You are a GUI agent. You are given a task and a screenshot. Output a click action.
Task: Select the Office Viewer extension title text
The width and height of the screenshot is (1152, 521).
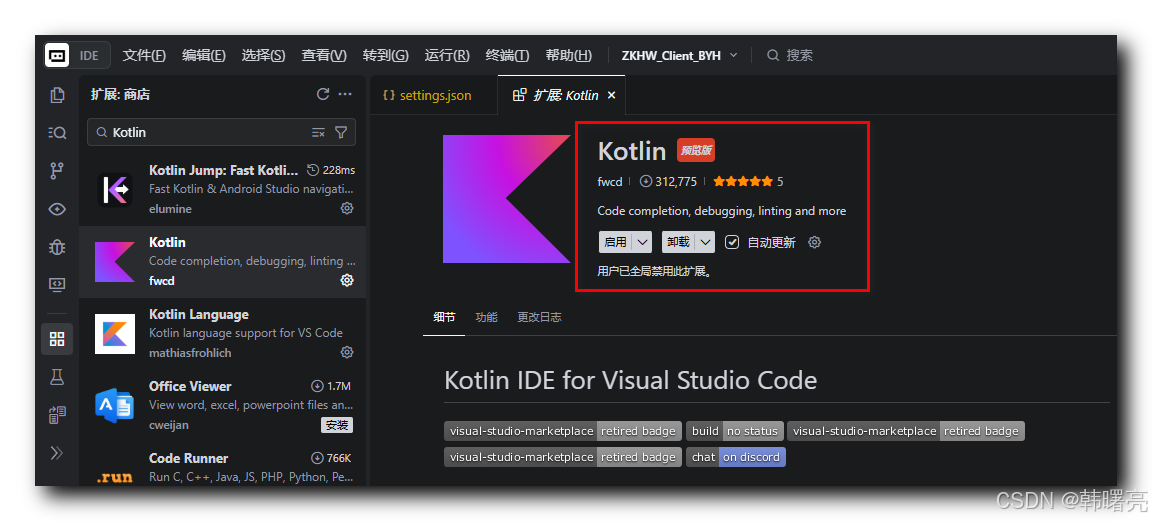click(x=190, y=386)
